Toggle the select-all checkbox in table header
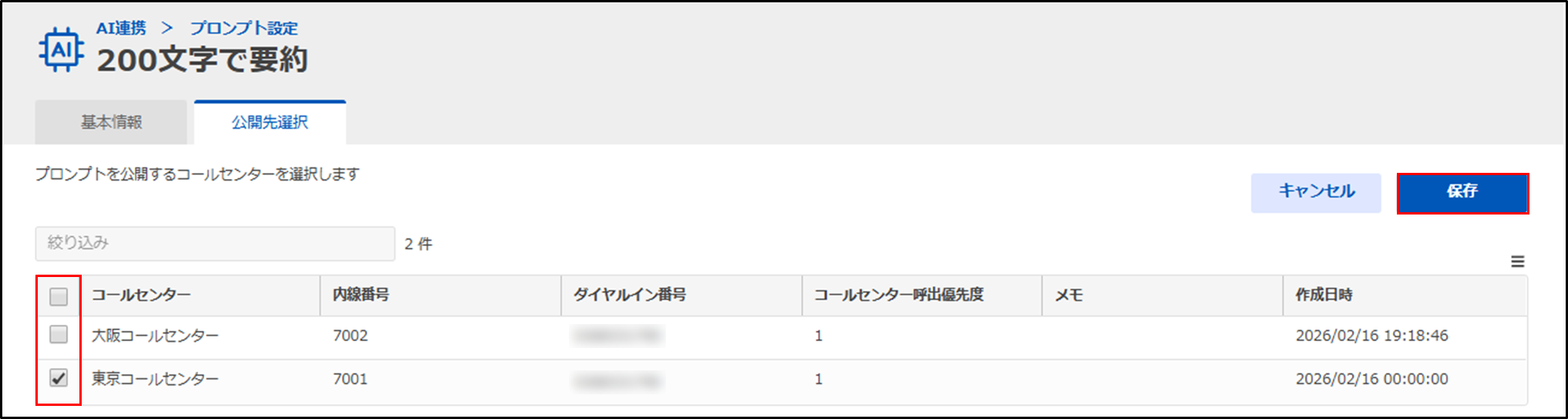Image resolution: width=1568 pixels, height=419 pixels. [x=59, y=296]
